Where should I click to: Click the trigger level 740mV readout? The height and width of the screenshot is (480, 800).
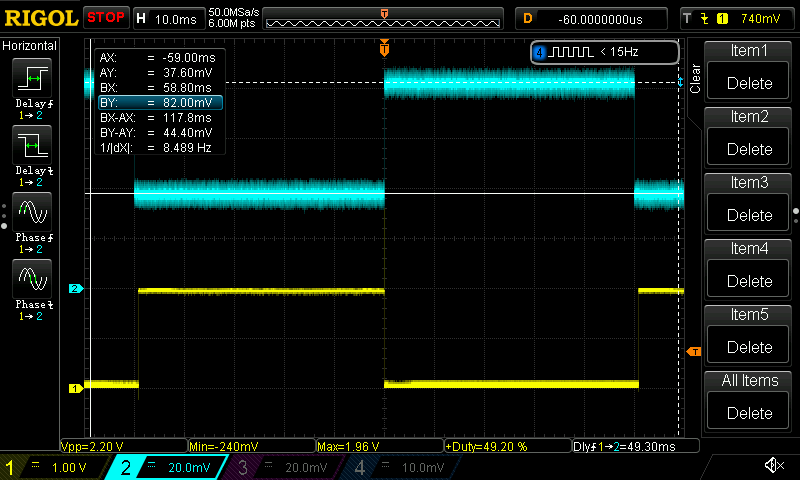coord(760,19)
